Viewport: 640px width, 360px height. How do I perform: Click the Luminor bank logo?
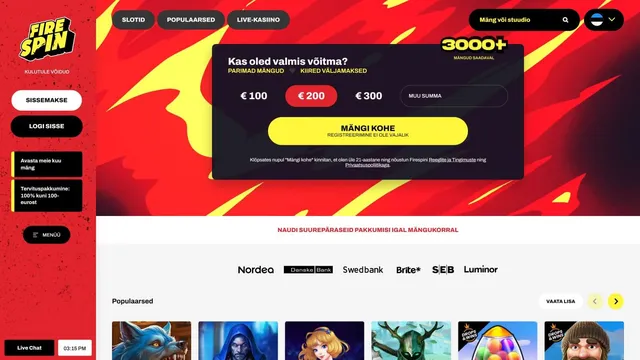point(480,269)
